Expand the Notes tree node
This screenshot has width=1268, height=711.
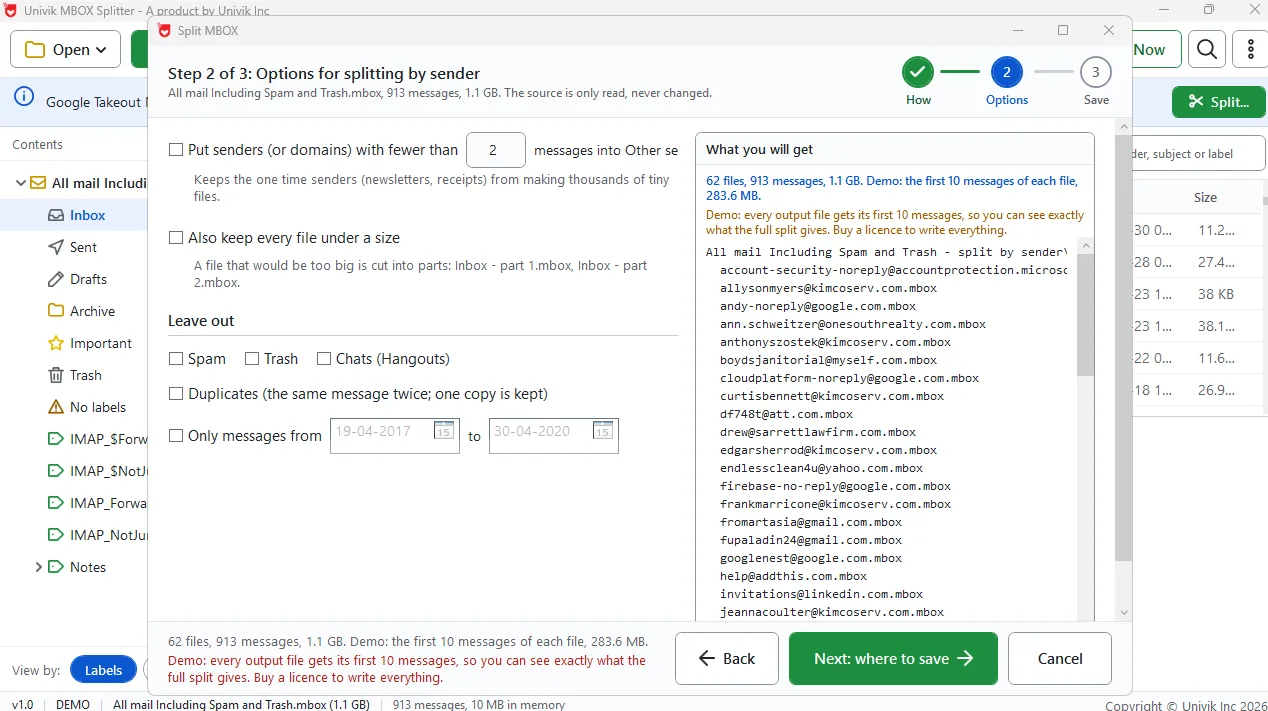click(x=38, y=567)
